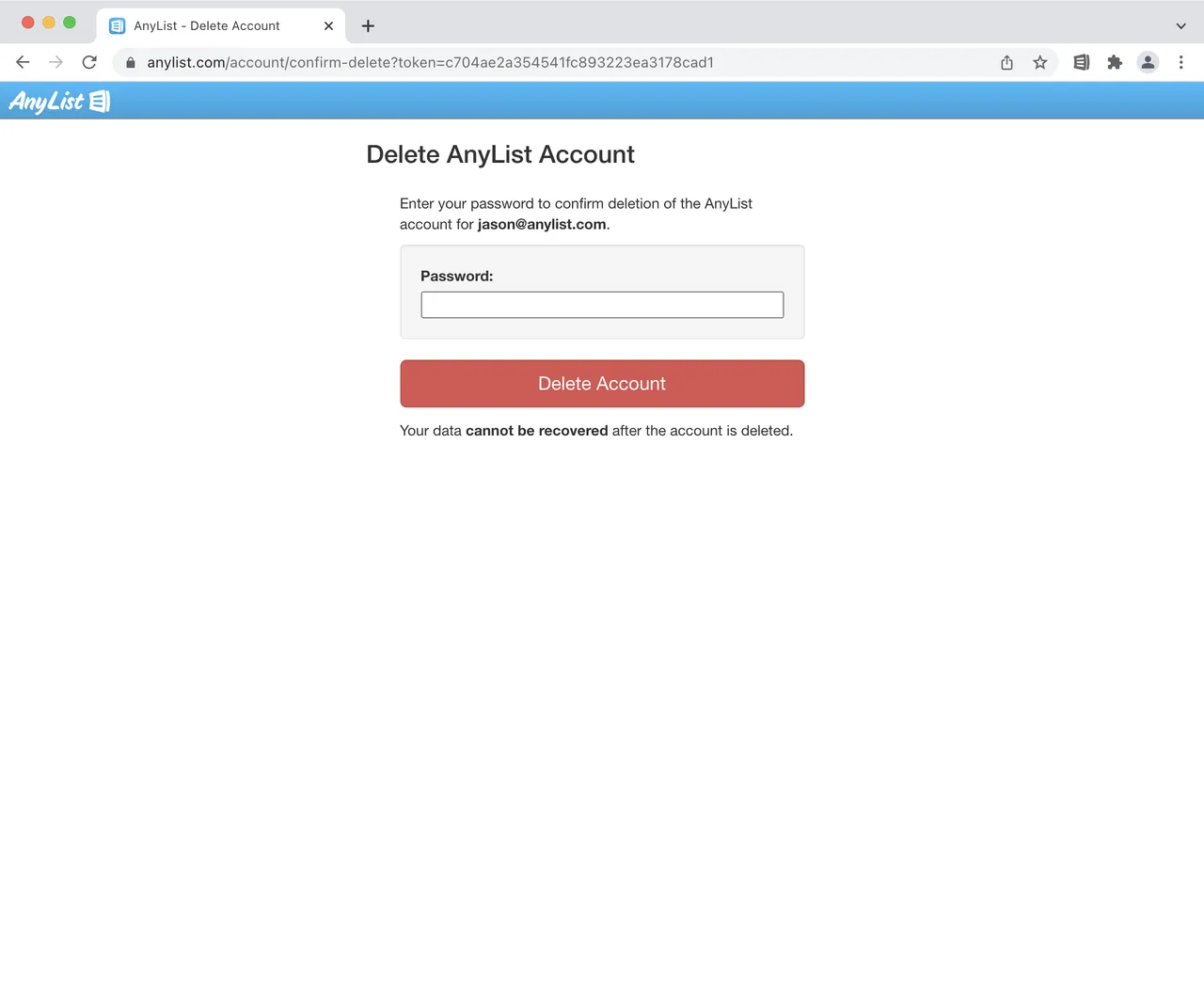The height and width of the screenshot is (984, 1204).
Task: Click the Delete AnyList Account heading
Action: pos(500,154)
